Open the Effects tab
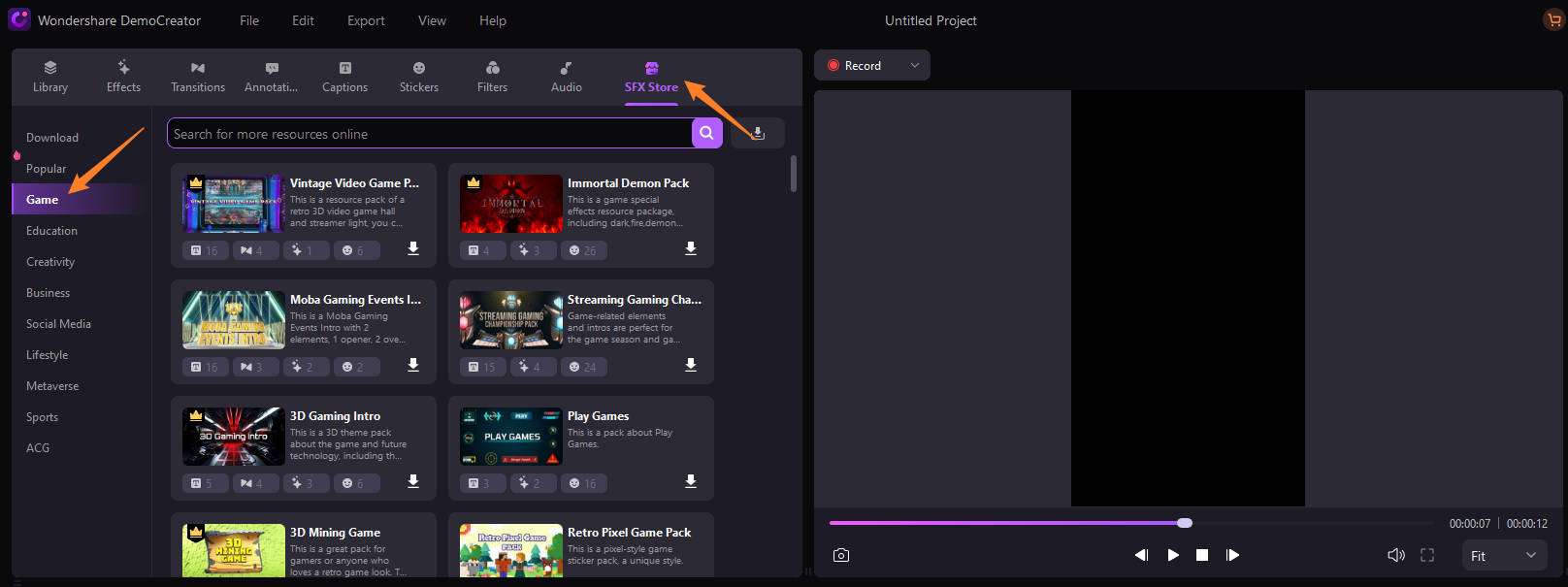The width and height of the screenshot is (1568, 587). (x=123, y=77)
